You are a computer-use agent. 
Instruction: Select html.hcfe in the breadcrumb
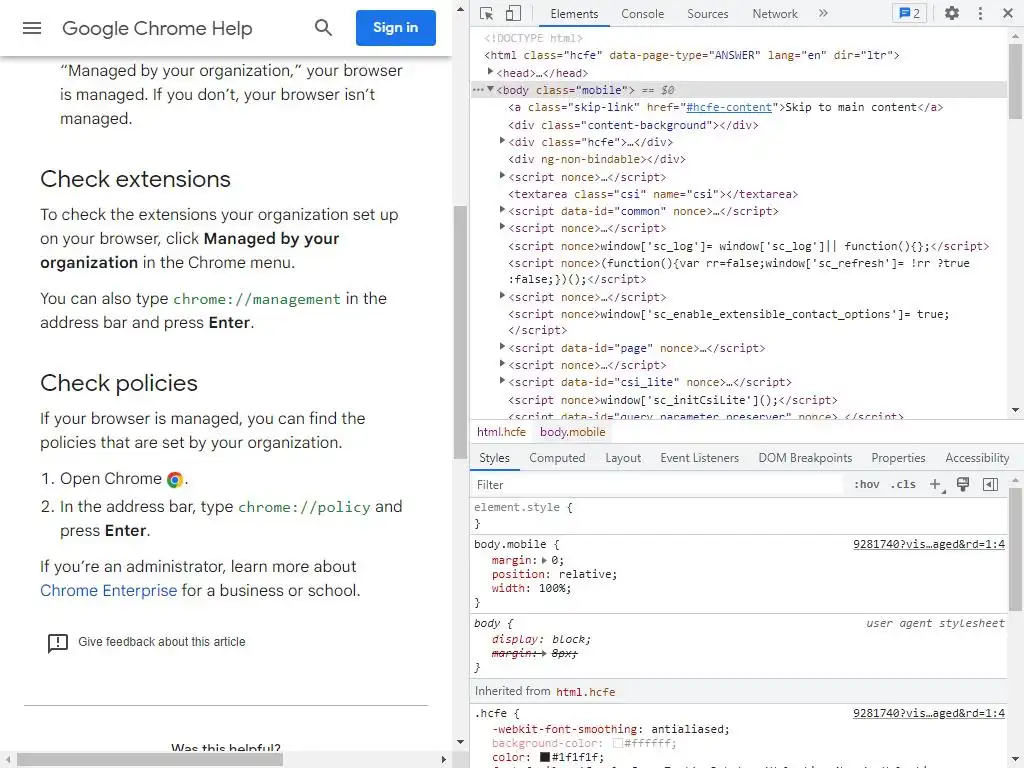point(501,432)
